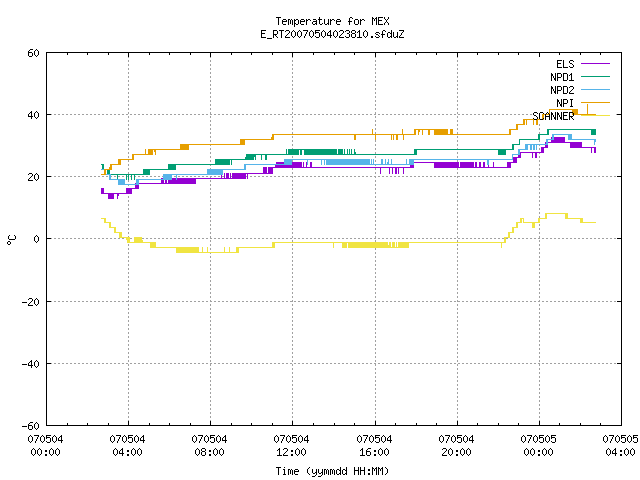Image resolution: width=640 pixels, height=480 pixels.
Task: Select the filename E_RT20070504023810.sfduZ subtitle
Action: pos(332,34)
